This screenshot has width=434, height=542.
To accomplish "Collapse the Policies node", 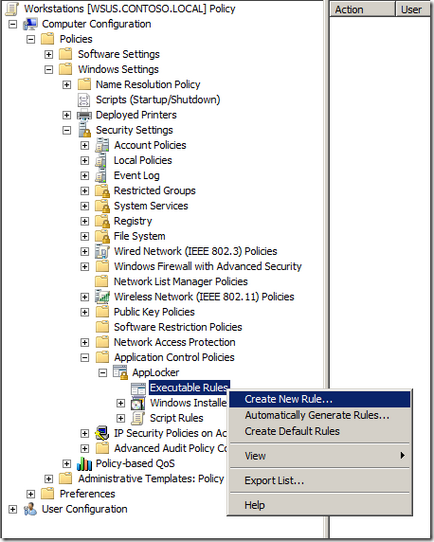I will tap(31, 39).
